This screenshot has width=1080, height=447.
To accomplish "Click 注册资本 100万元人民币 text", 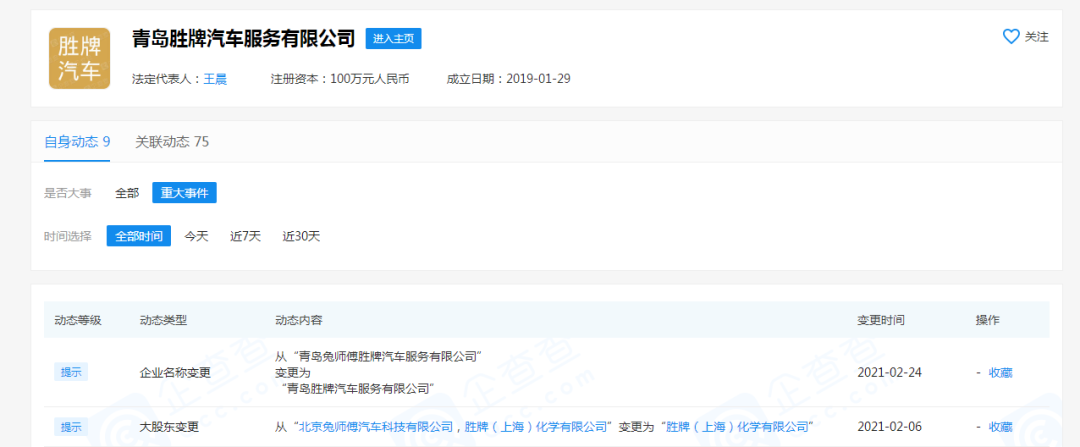I will [x=340, y=79].
